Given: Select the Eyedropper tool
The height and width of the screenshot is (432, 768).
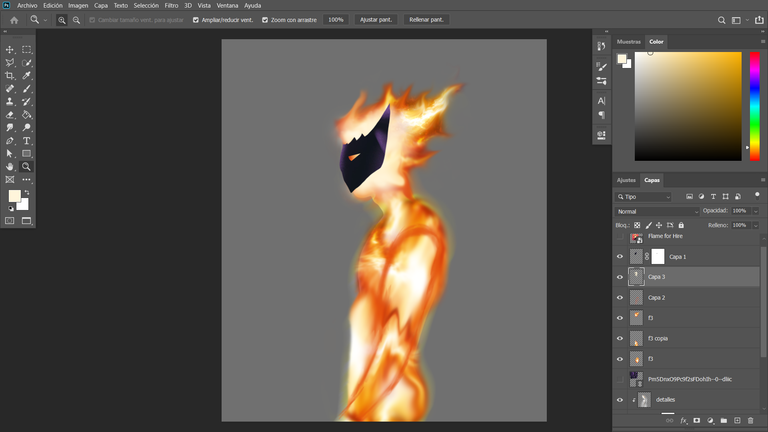Looking at the screenshot, I should point(26,75).
